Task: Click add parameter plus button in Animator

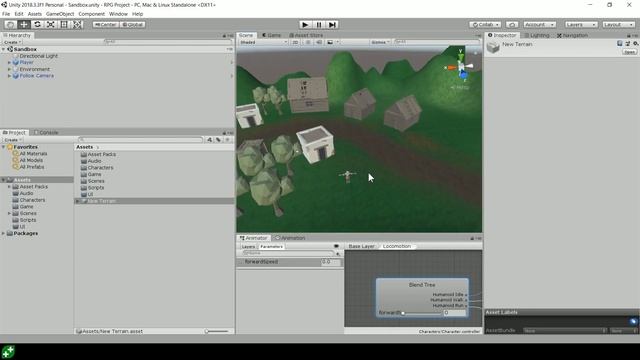Action: click(338, 253)
